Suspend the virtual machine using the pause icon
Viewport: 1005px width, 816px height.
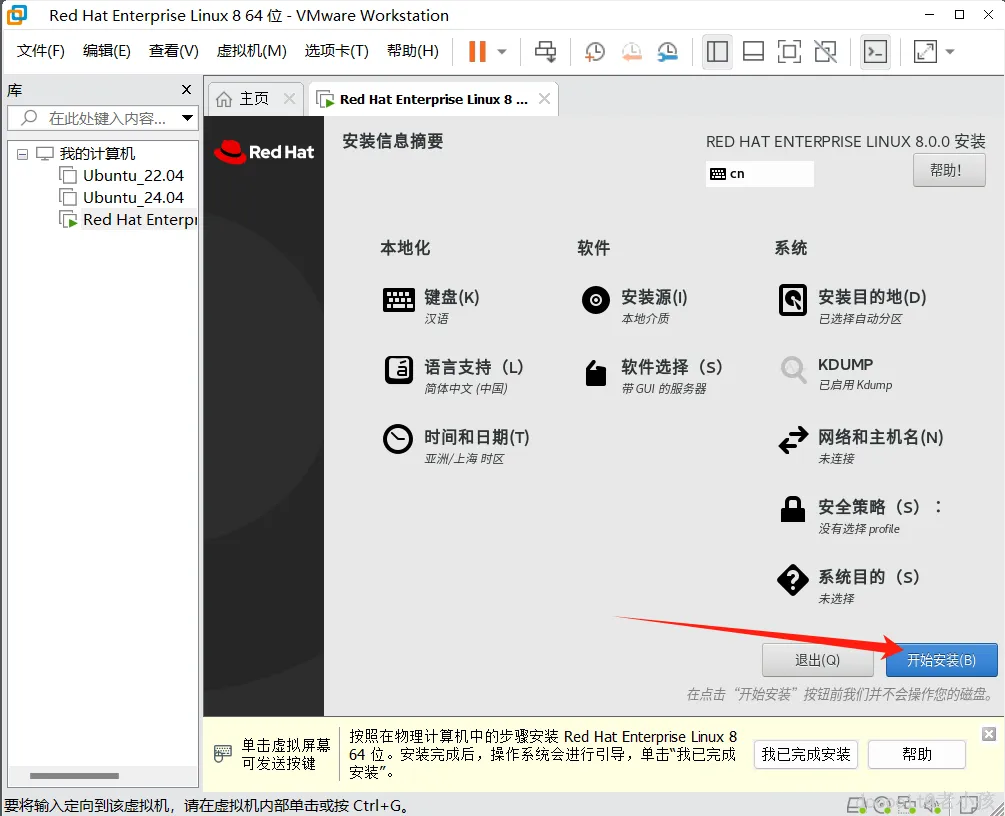(478, 51)
